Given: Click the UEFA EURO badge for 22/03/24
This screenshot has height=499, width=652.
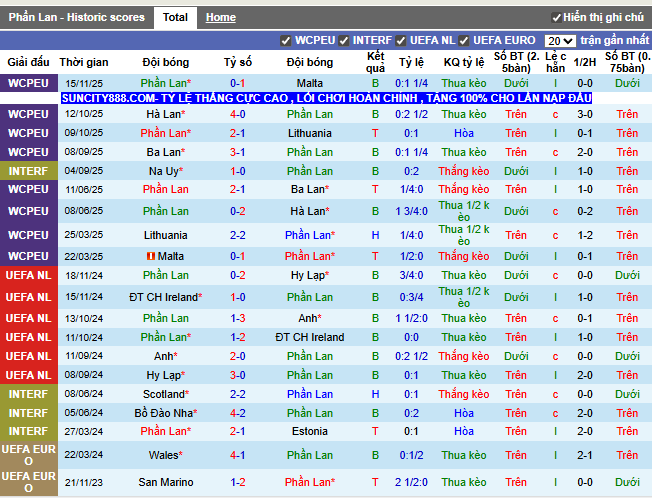Looking at the screenshot, I should tap(28, 456).
